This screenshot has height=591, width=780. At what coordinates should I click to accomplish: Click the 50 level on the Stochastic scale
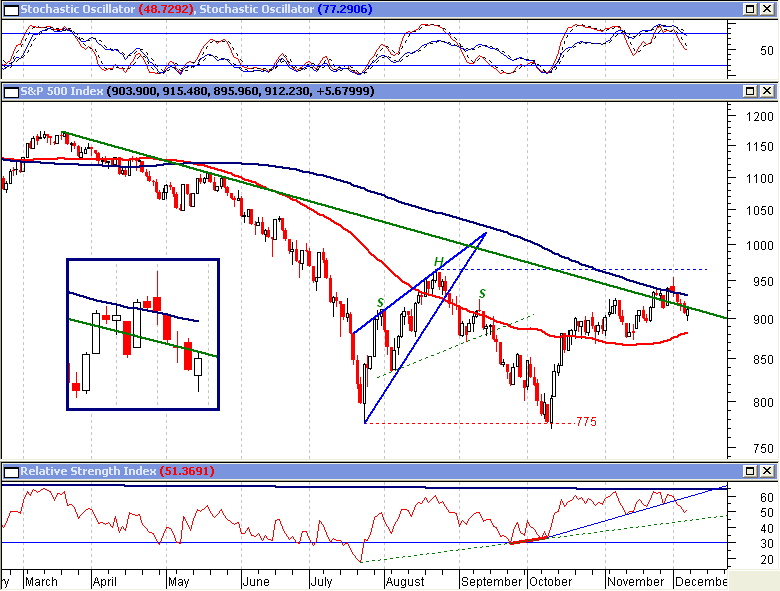point(767,50)
